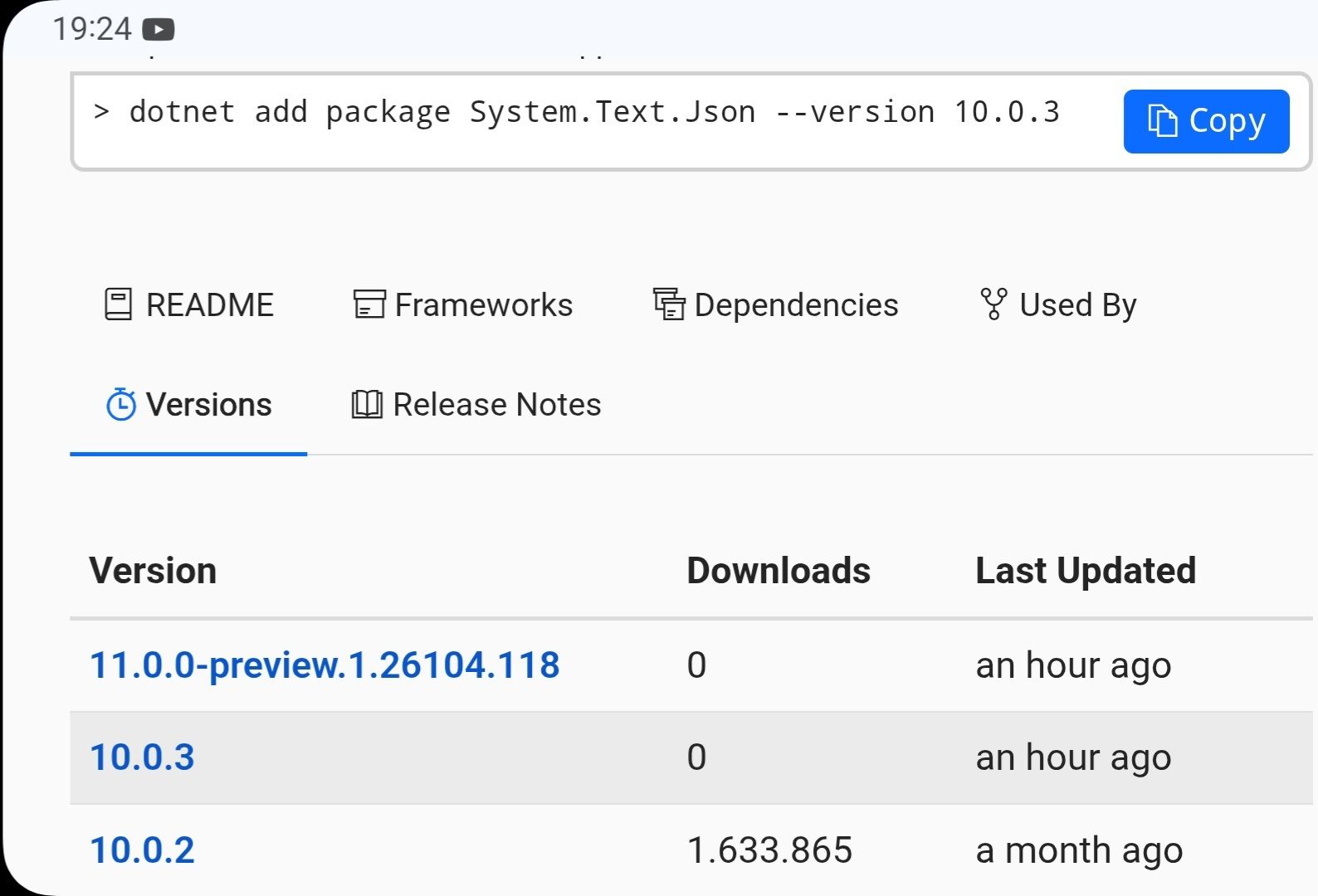Open the version 10.0.3 link
Screen dimensions: 1318x896
pyautogui.click(x=142, y=757)
